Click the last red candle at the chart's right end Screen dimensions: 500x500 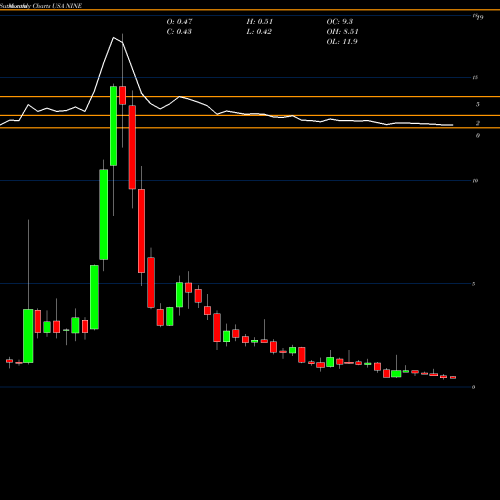(x=453, y=377)
